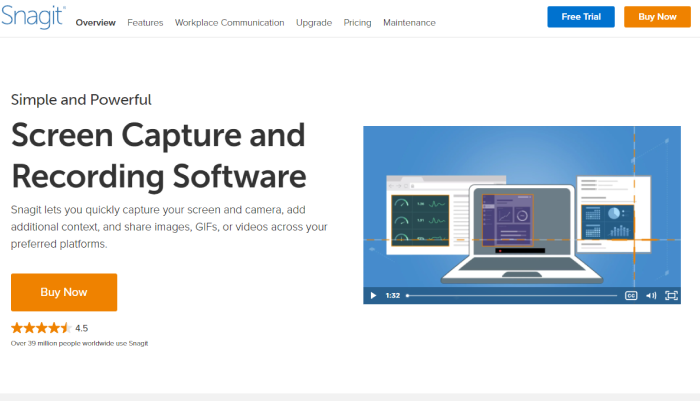The height and width of the screenshot is (401, 700).
Task: Click the 4.5 star rating
Action: click(x=49, y=328)
